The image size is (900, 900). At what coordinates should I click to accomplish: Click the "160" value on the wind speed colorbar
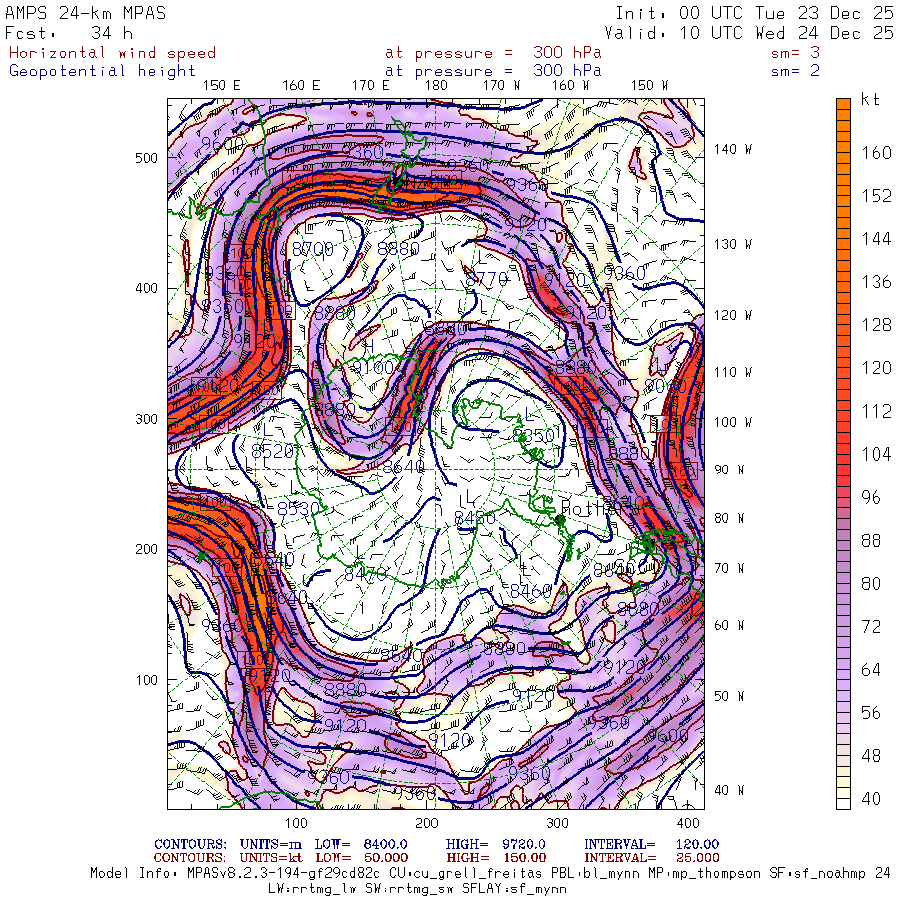click(876, 153)
